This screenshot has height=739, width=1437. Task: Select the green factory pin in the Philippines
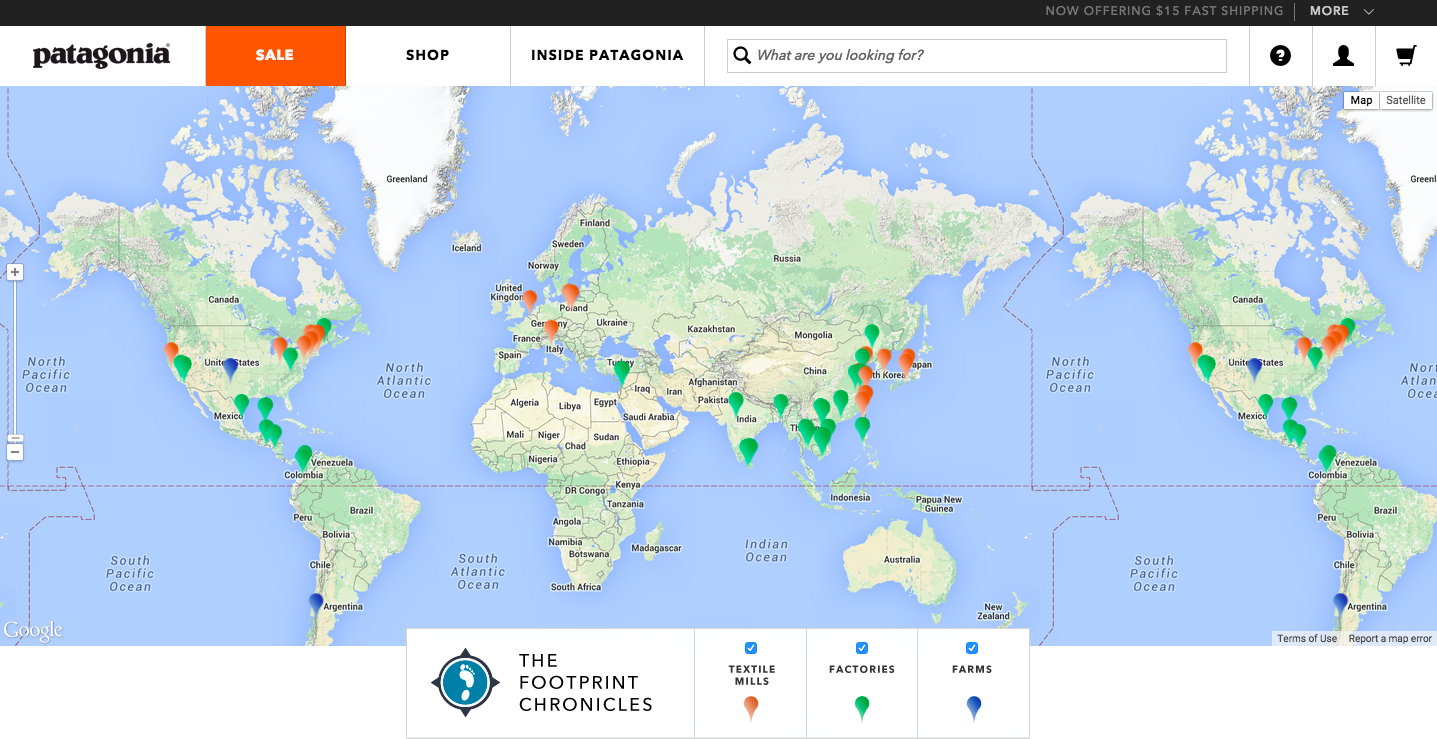(x=862, y=428)
